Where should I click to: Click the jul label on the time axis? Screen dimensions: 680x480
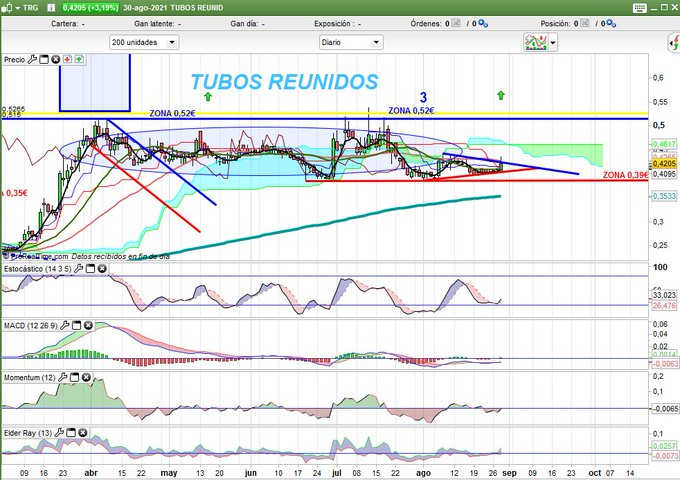click(337, 473)
